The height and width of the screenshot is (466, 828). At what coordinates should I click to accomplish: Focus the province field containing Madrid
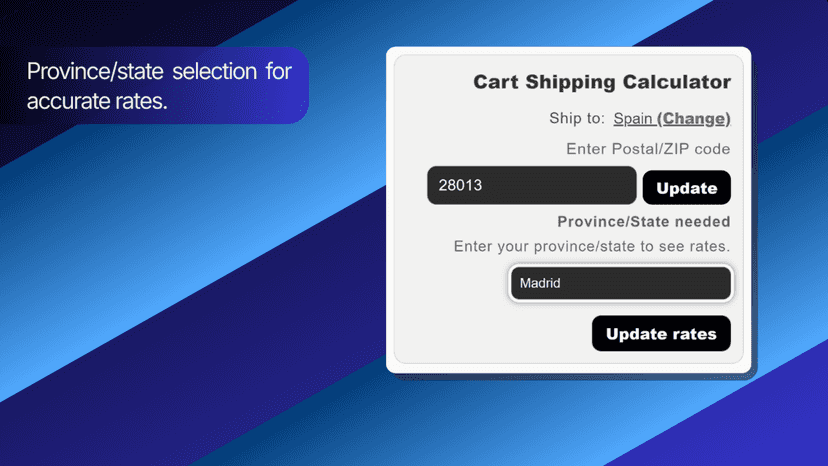pos(620,283)
